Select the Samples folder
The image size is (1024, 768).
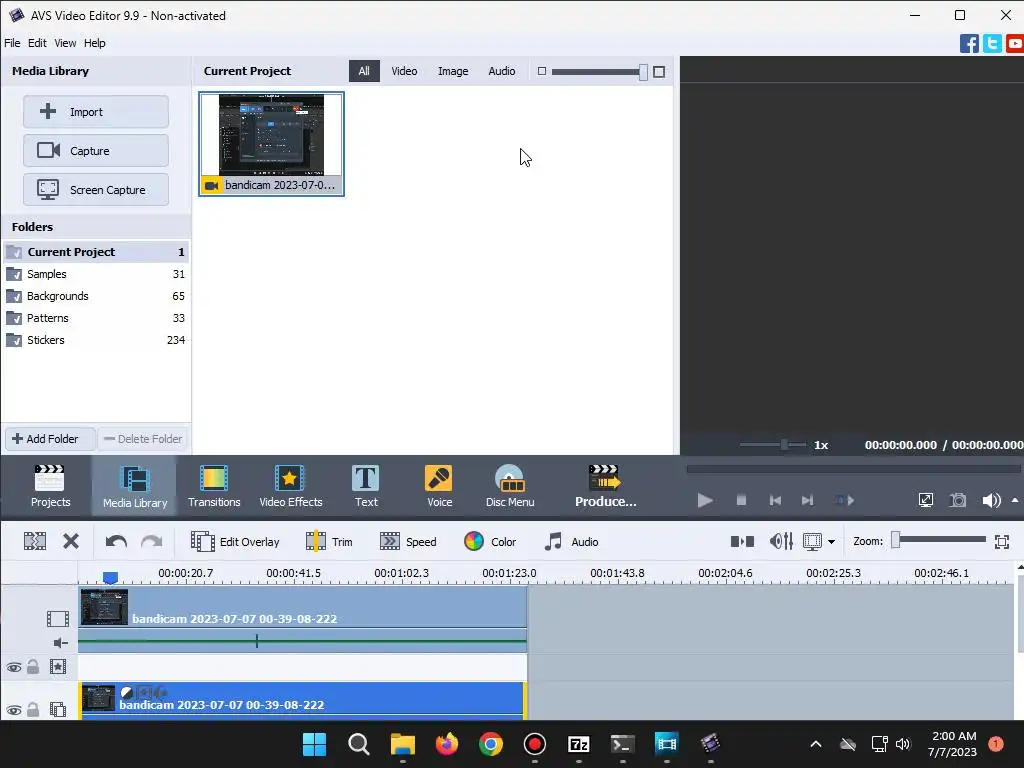pos(96,274)
